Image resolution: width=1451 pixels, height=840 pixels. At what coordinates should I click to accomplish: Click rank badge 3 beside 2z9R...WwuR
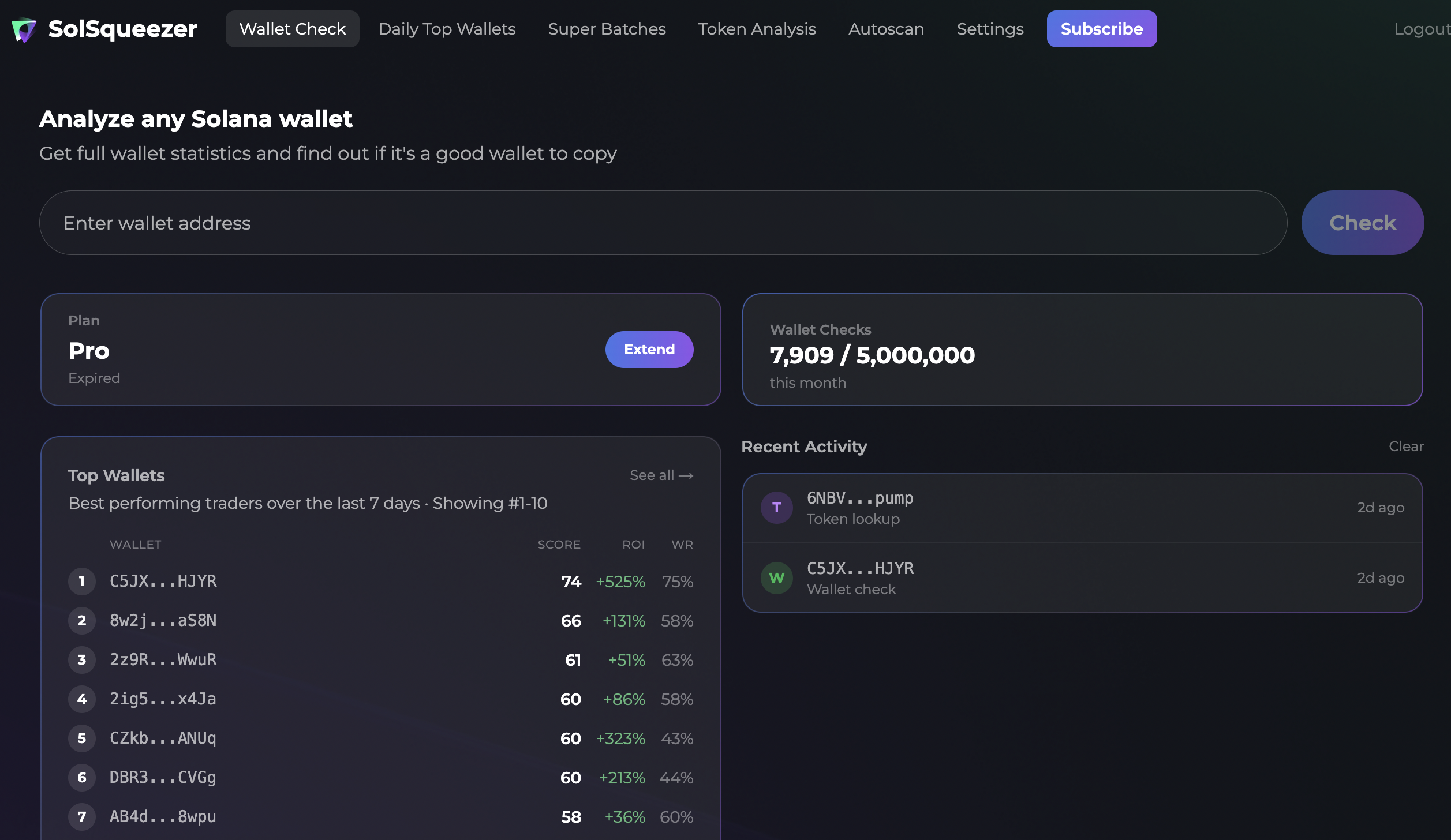point(81,660)
